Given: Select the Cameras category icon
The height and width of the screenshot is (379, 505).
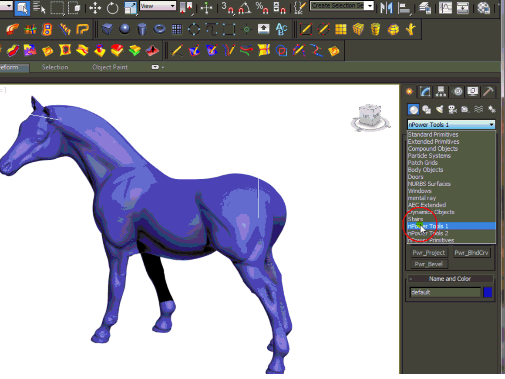Looking at the screenshot, I should point(452,109).
